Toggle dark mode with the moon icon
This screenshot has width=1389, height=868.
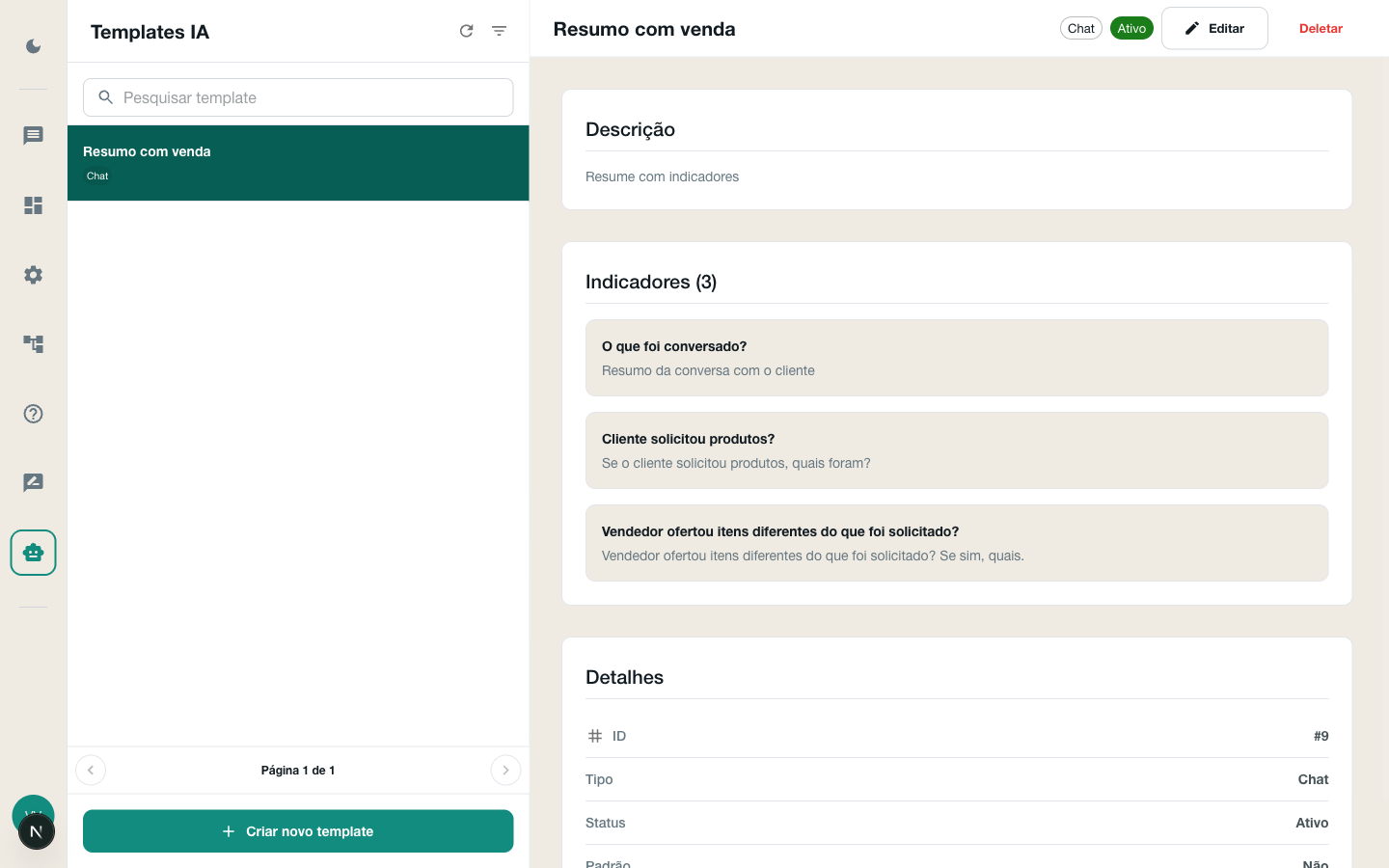pos(33,46)
